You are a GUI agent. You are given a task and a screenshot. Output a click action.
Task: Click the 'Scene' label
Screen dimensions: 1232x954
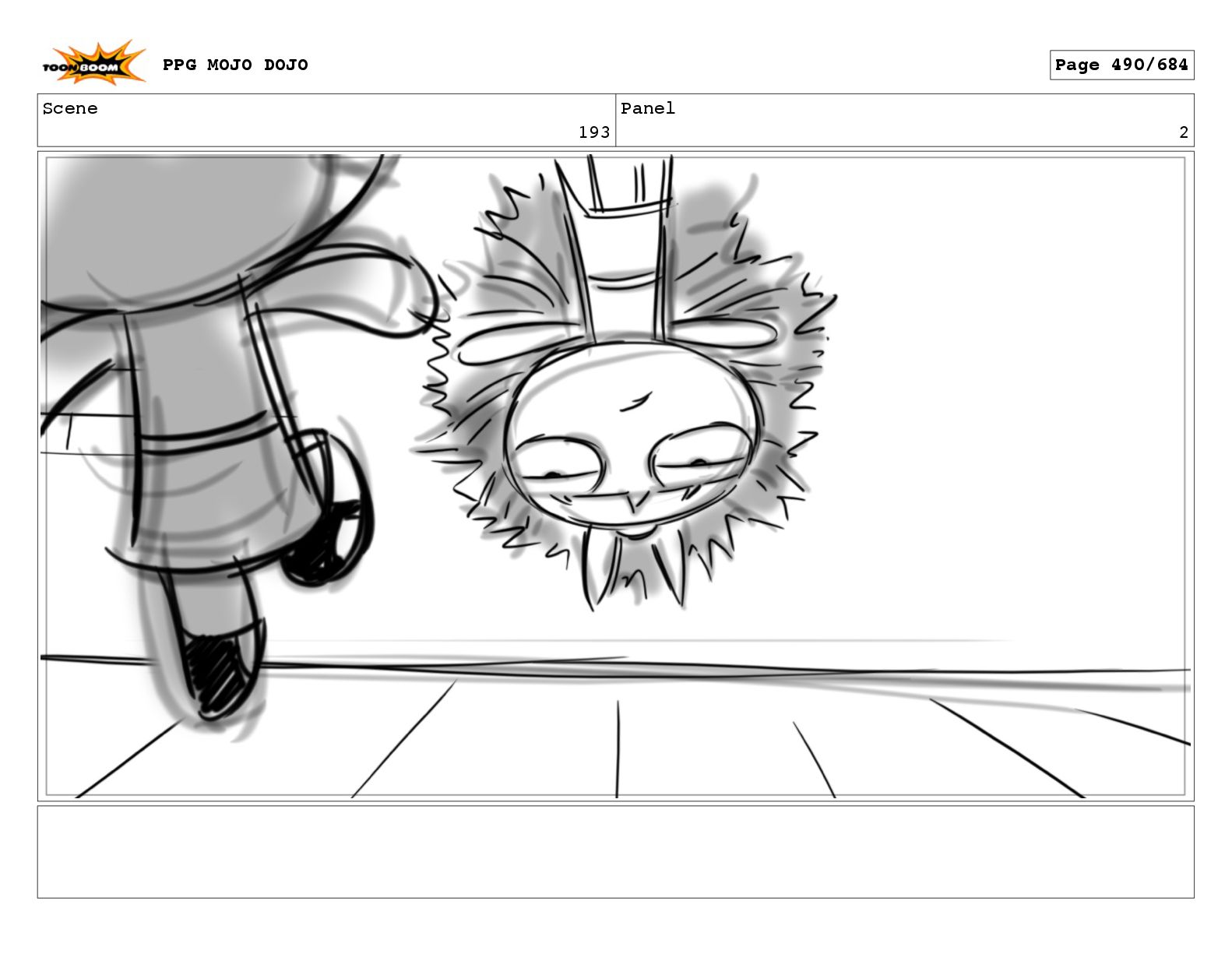point(70,108)
